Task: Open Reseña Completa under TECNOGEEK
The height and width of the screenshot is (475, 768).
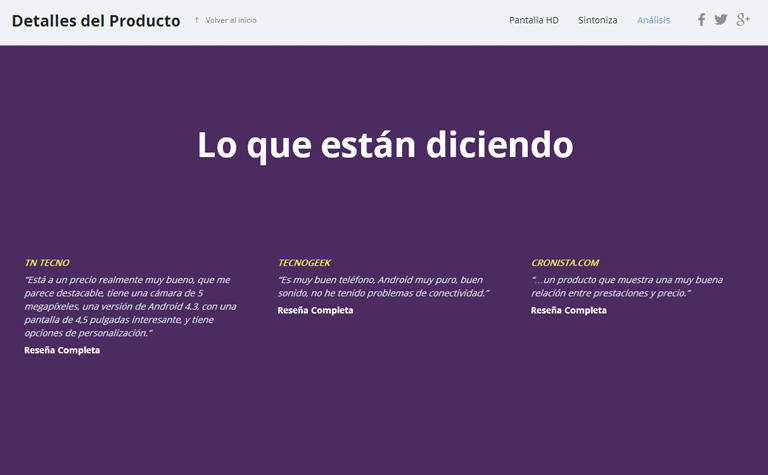Action: point(315,311)
